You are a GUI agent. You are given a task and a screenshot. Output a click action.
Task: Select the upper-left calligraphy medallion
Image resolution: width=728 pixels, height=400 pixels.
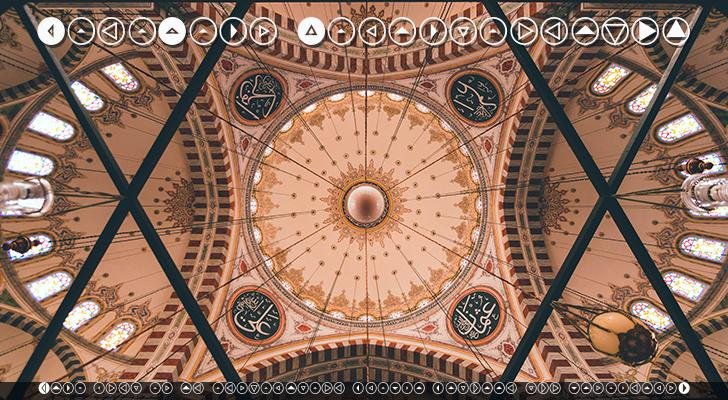[258, 96]
